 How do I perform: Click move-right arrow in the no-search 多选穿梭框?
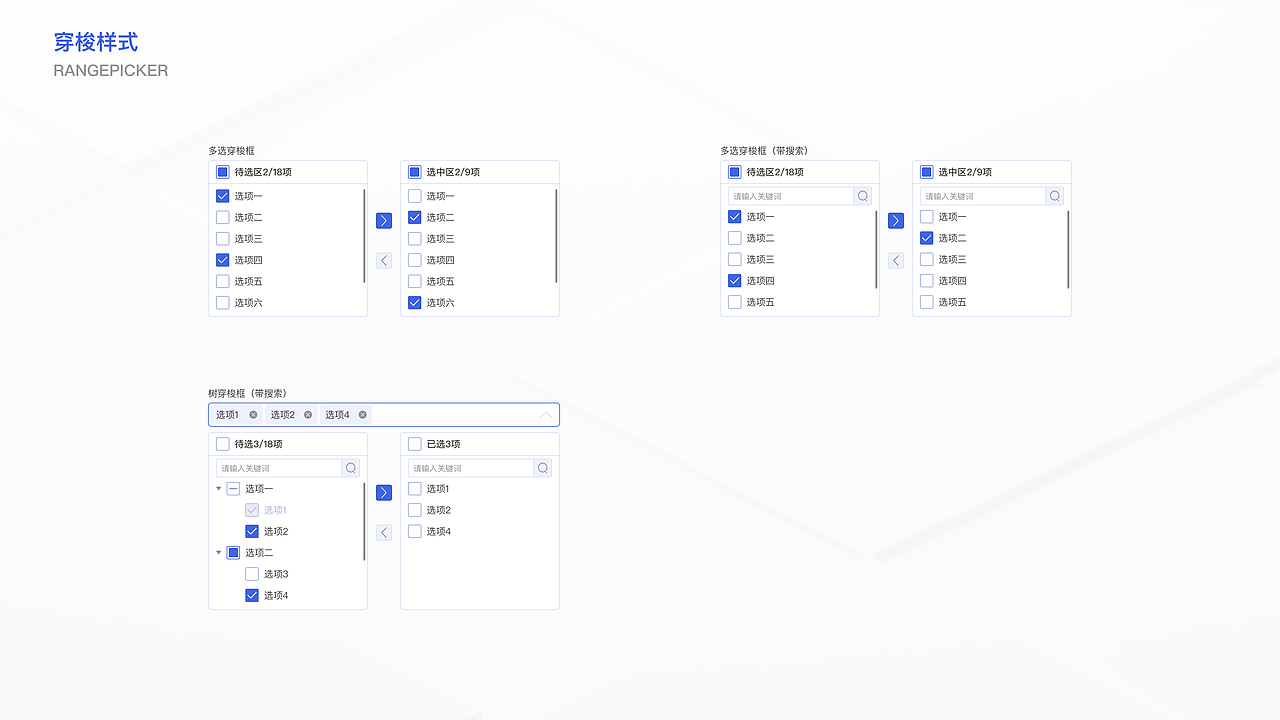click(384, 221)
